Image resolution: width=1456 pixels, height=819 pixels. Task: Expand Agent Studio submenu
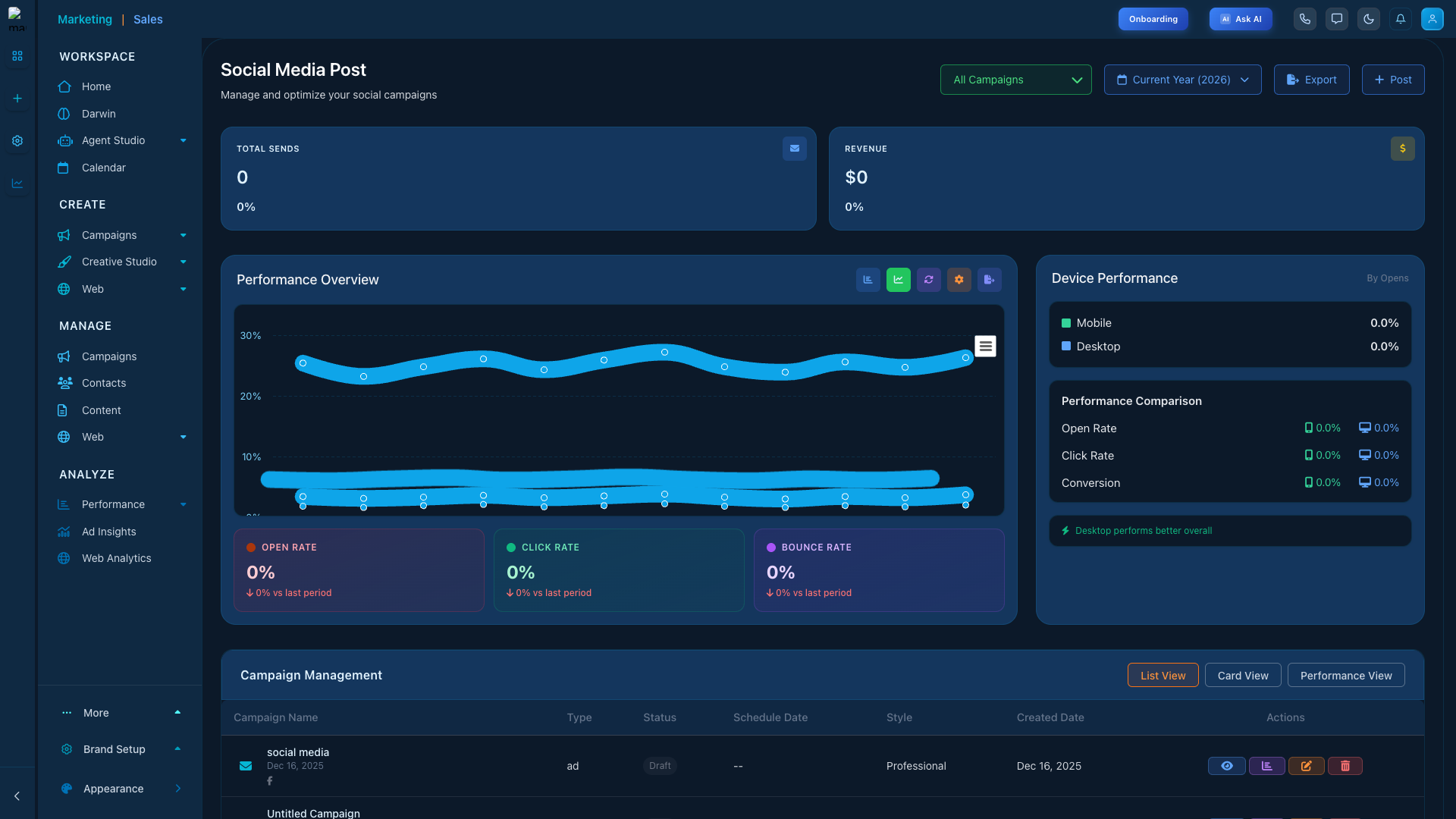tap(183, 140)
